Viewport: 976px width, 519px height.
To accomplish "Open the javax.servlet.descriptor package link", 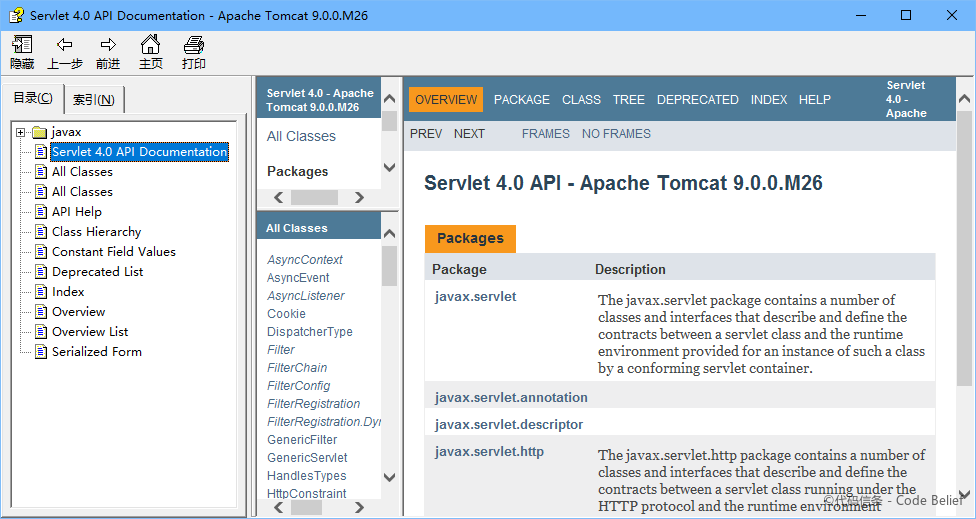I will point(509,424).
